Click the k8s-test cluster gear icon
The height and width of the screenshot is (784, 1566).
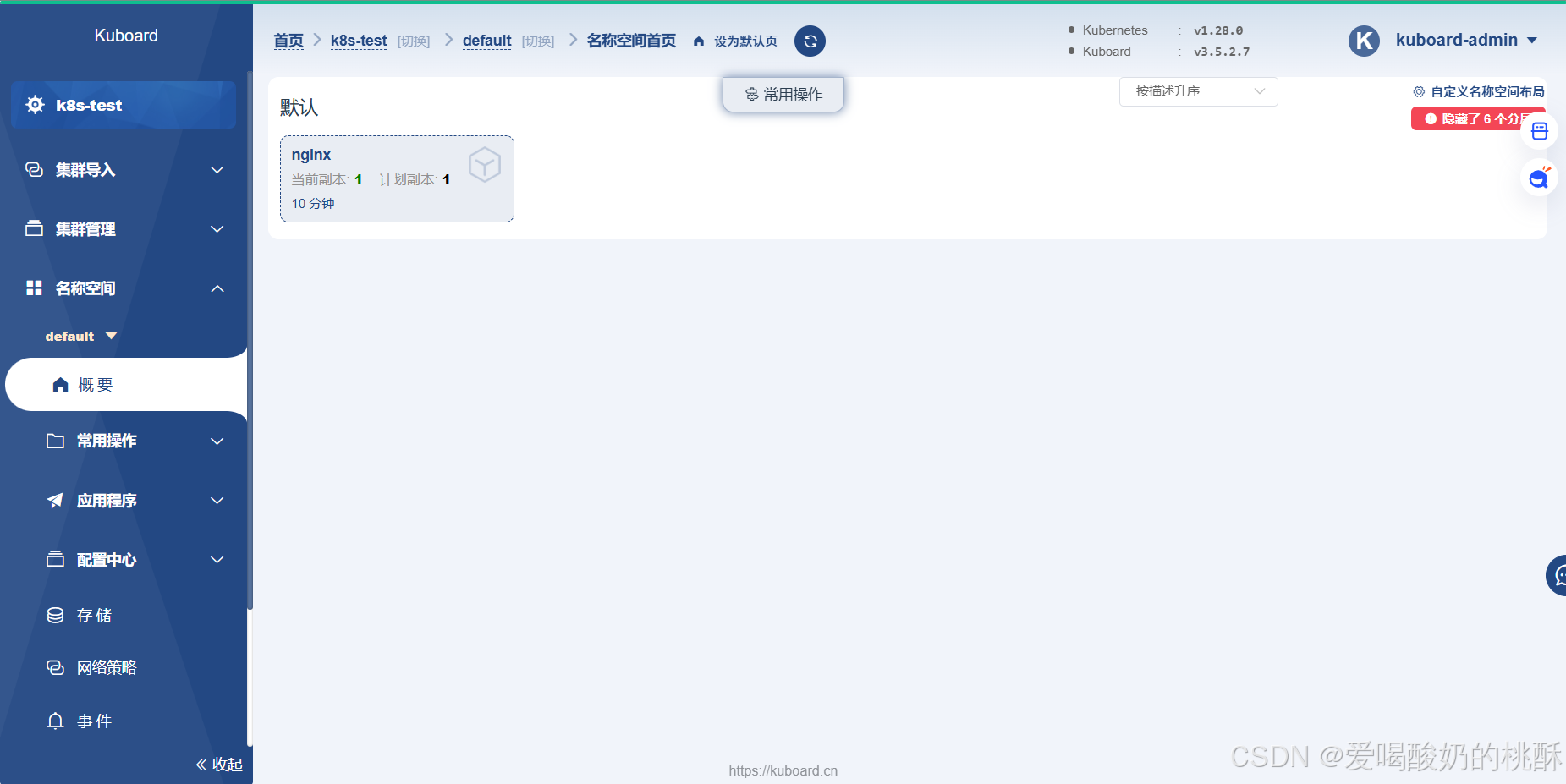click(x=36, y=105)
